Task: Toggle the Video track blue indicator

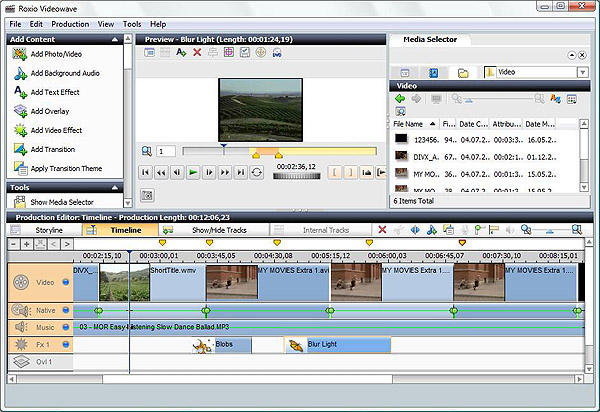Action: tap(66, 282)
